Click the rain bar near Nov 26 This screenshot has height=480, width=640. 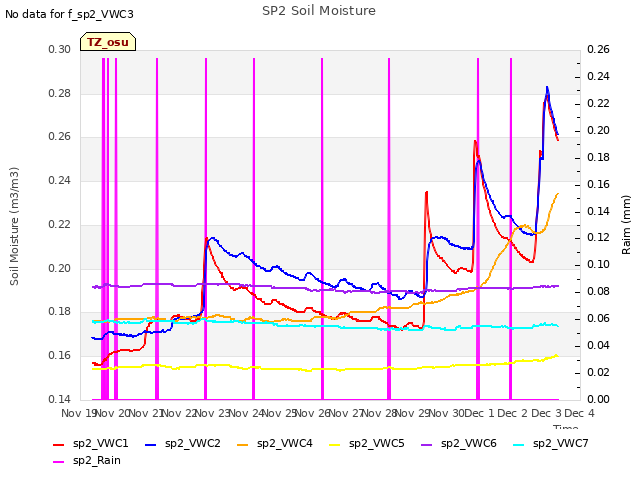(322, 229)
